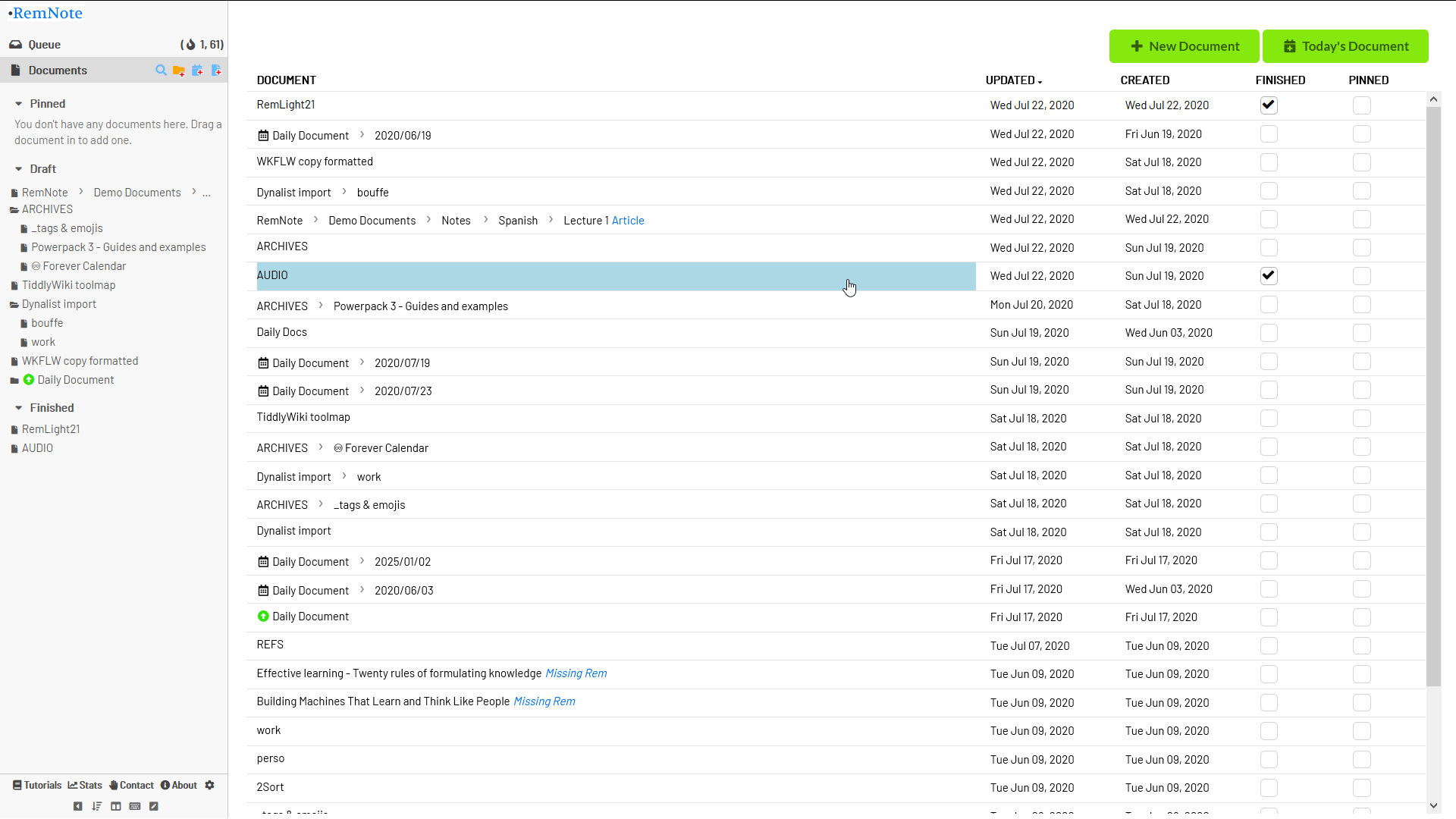Open Tutorials in the sidebar footer
1456x819 pixels.
(x=37, y=786)
